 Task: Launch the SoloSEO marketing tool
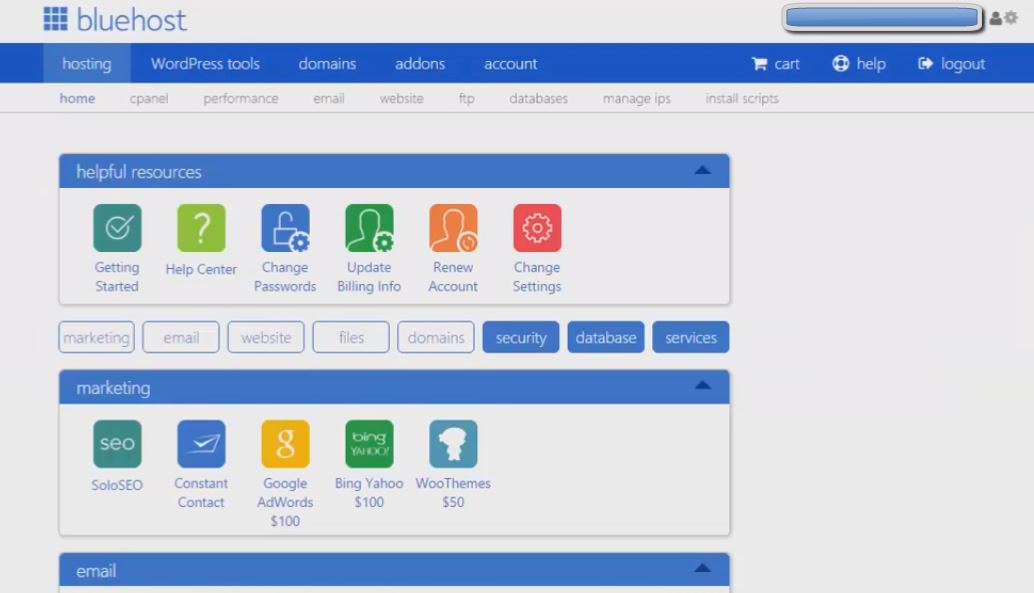[117, 444]
